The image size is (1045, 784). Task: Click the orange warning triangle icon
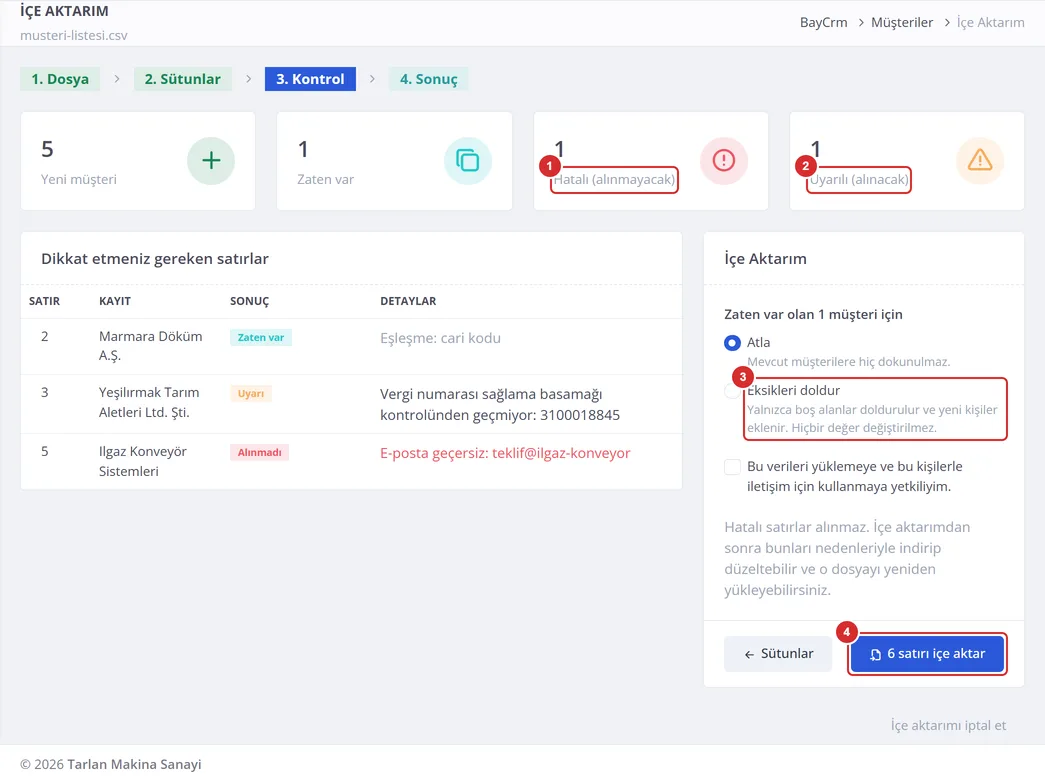pyautogui.click(x=980, y=161)
